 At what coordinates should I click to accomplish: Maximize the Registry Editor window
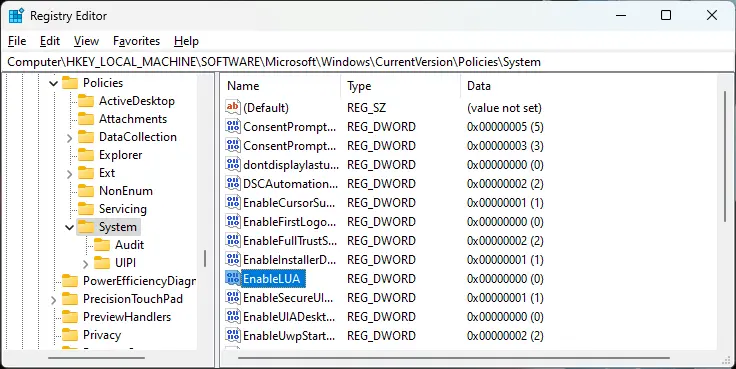point(666,15)
